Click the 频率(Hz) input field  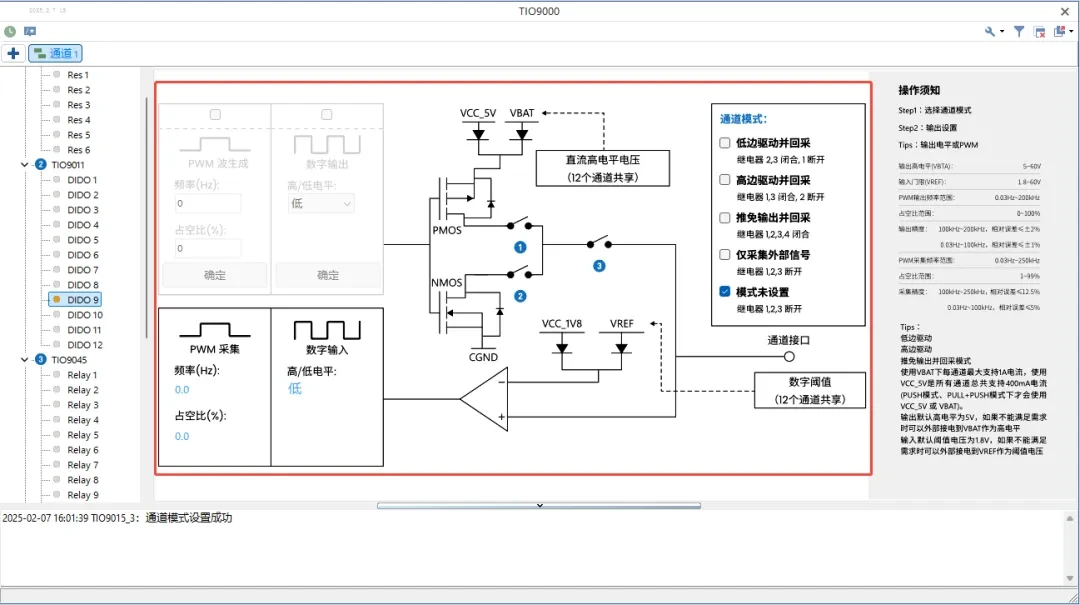208,203
